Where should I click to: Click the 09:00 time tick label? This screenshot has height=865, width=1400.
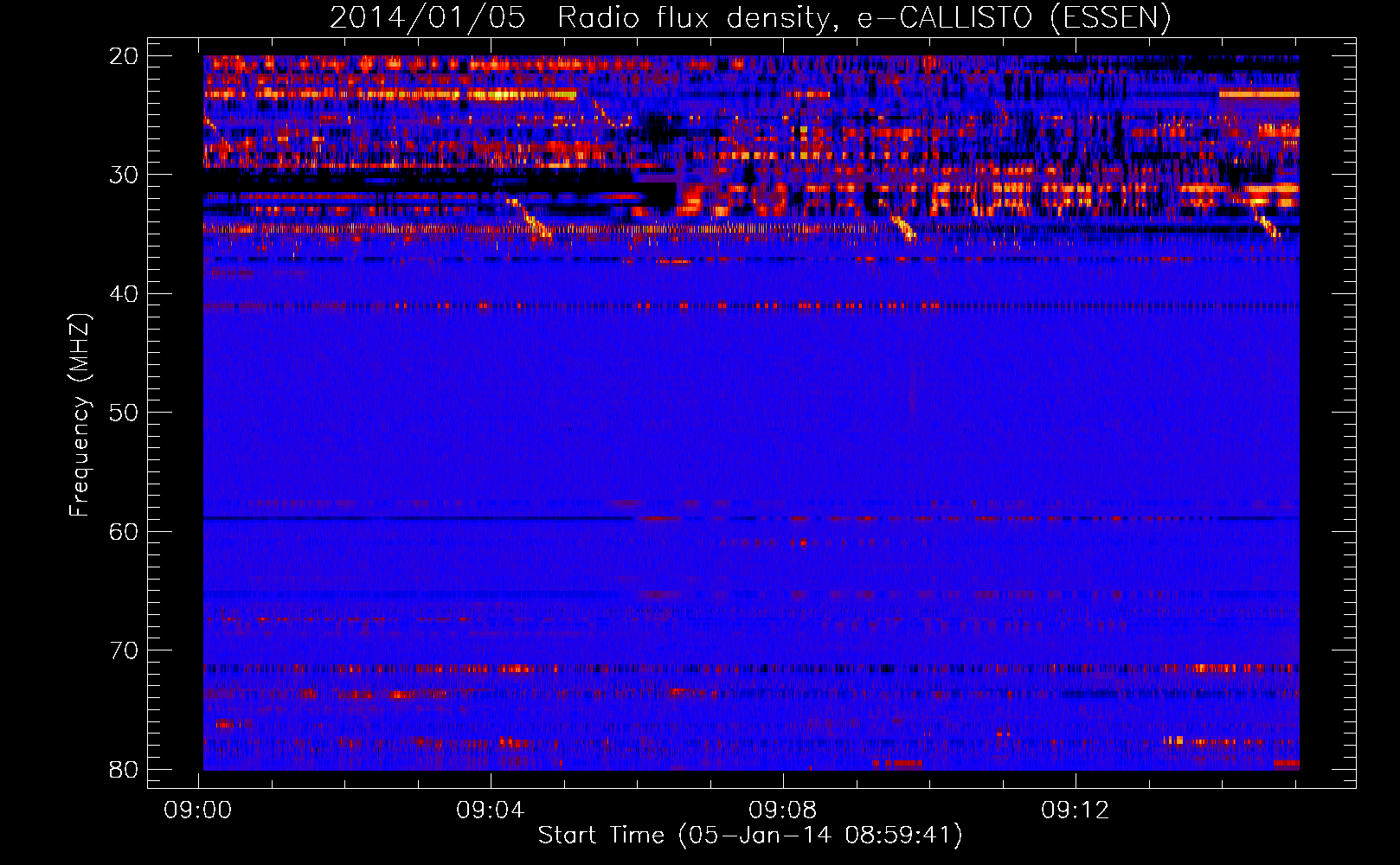(198, 811)
